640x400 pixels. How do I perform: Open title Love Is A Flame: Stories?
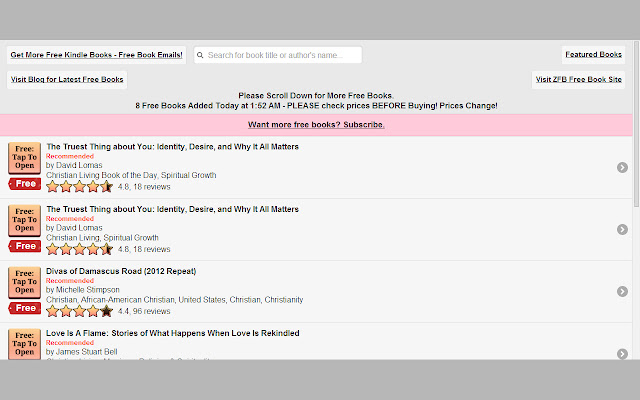point(172,333)
